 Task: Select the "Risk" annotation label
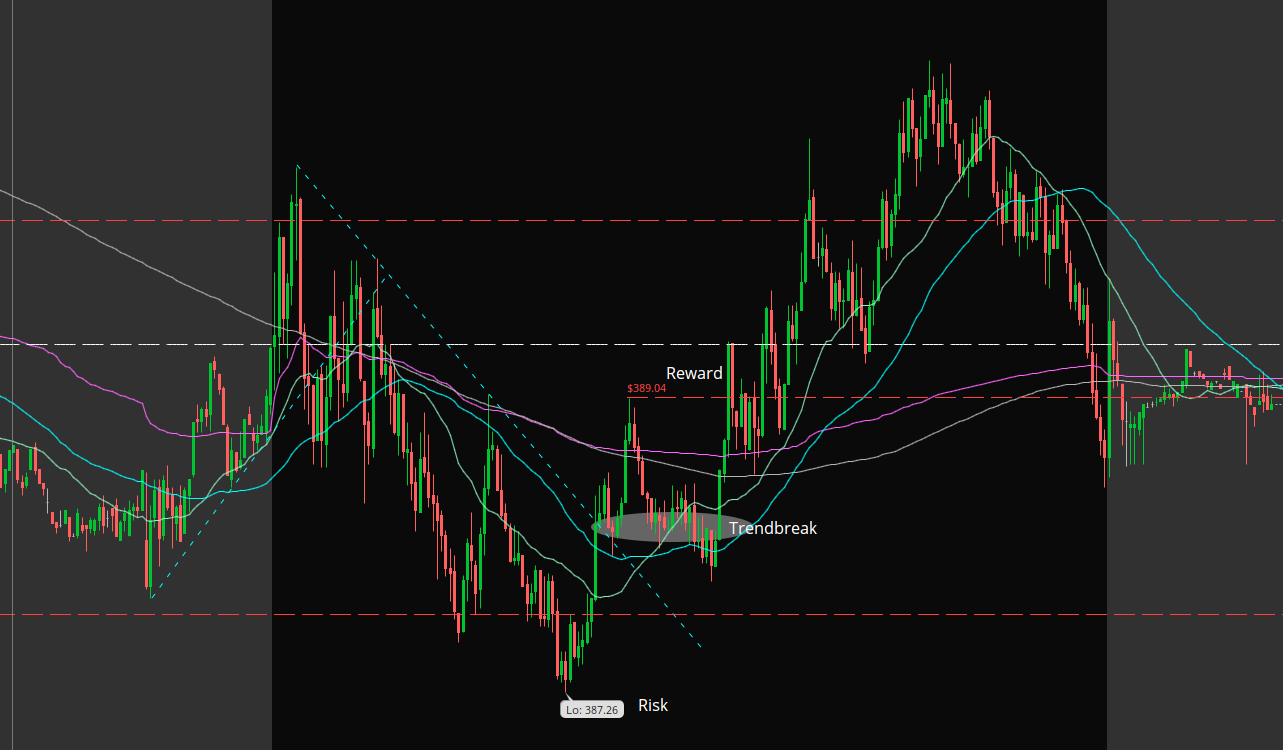pyautogui.click(x=652, y=705)
